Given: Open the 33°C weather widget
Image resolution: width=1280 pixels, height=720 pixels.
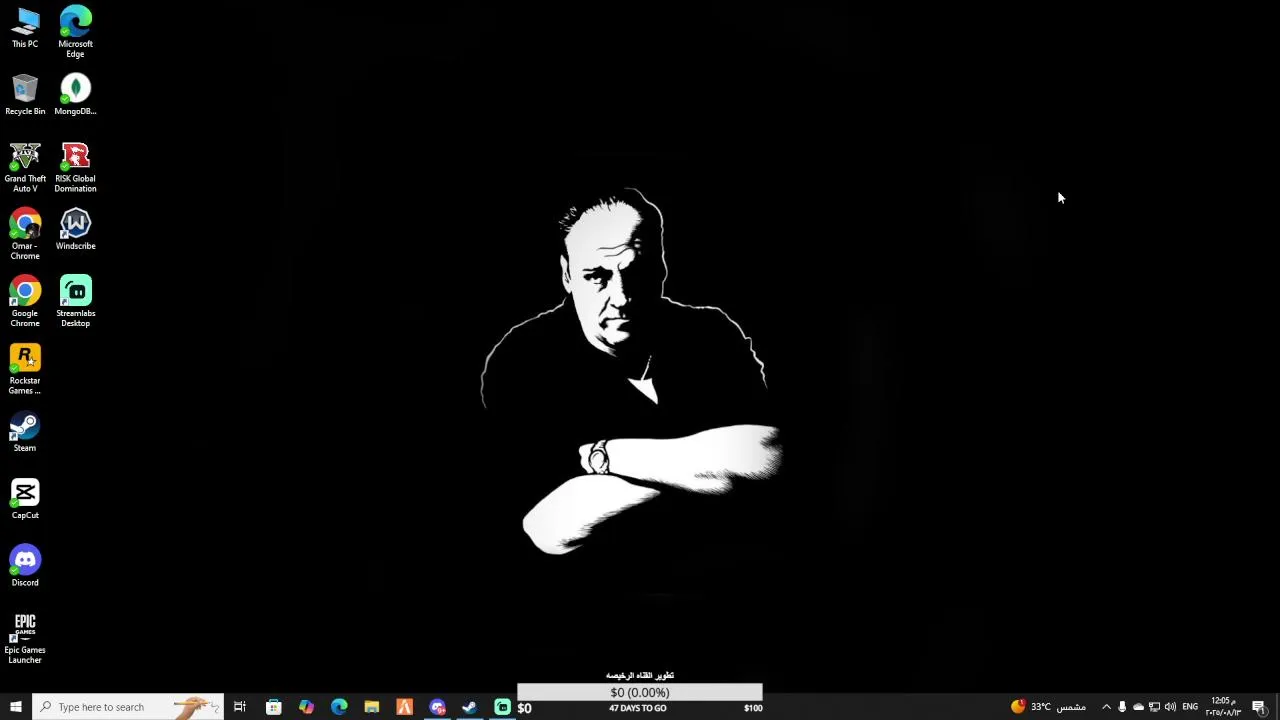Looking at the screenshot, I should [1047, 707].
